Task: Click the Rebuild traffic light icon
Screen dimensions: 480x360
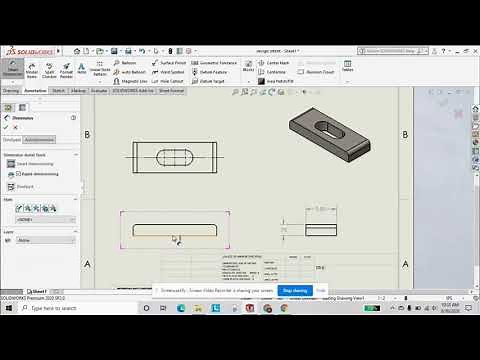Action: pos(170,51)
